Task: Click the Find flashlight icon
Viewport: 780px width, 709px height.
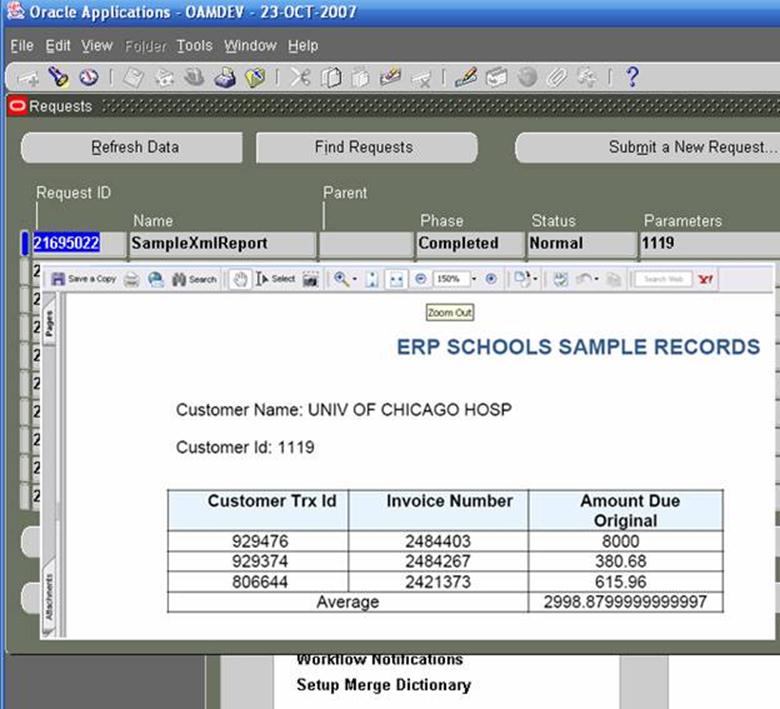Action: 58,77
